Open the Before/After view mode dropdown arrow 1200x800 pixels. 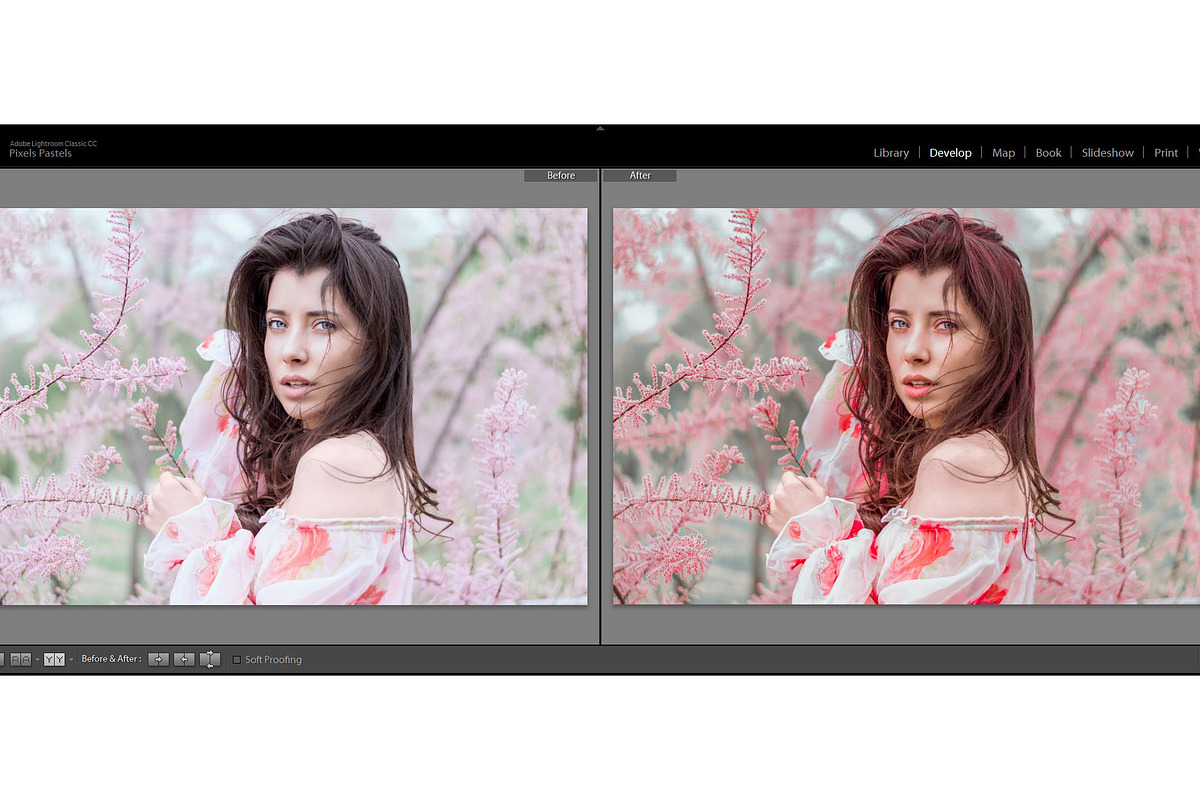(x=71, y=660)
